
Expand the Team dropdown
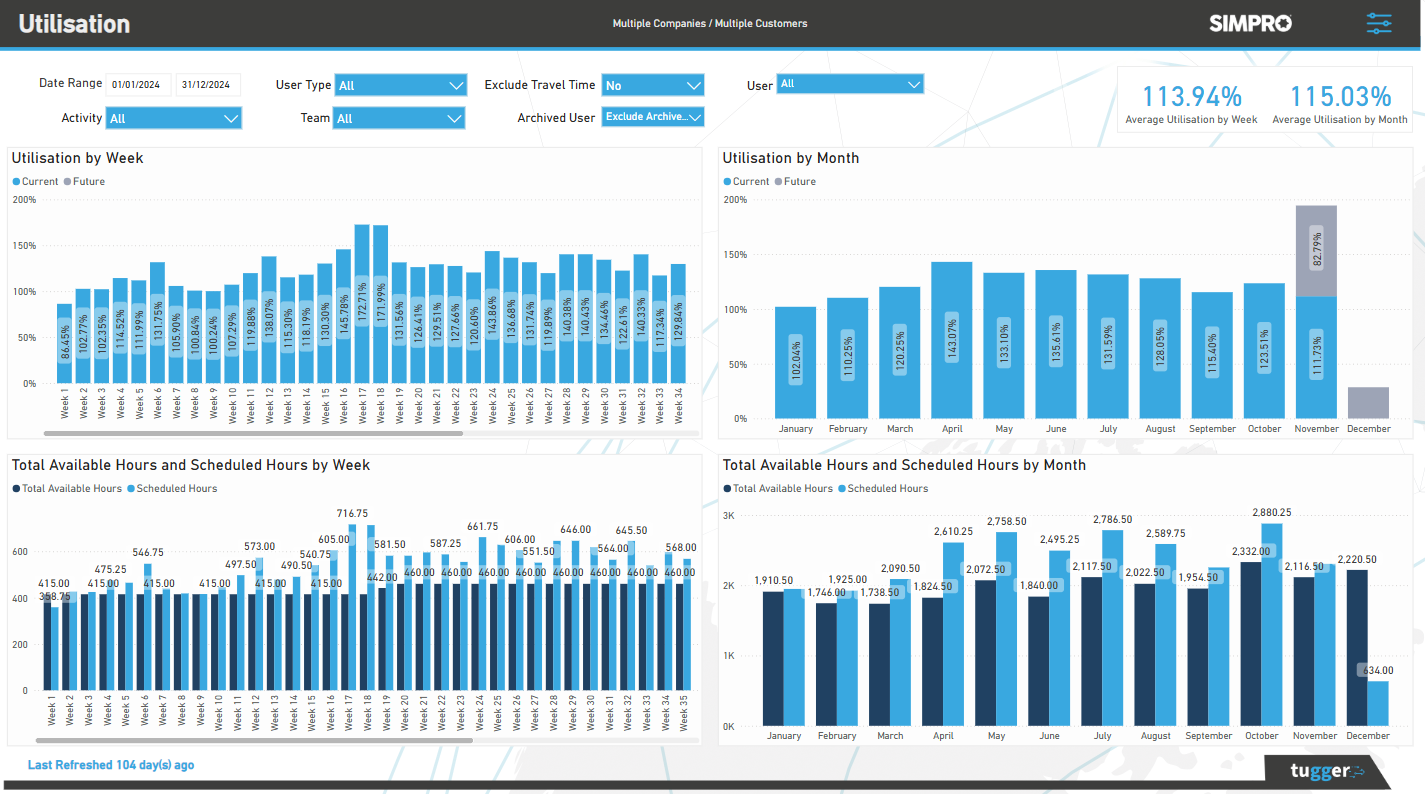click(398, 118)
